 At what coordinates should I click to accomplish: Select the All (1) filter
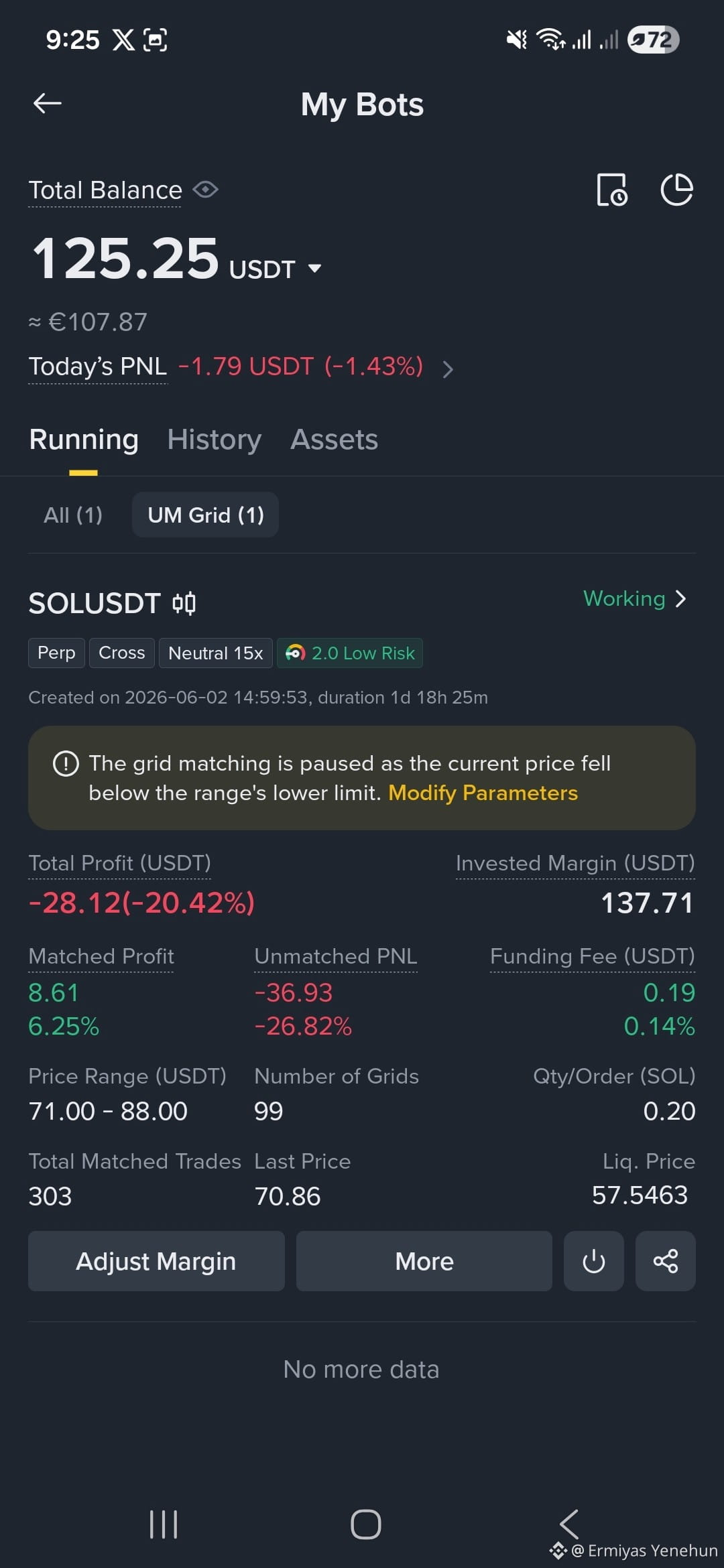(x=73, y=515)
